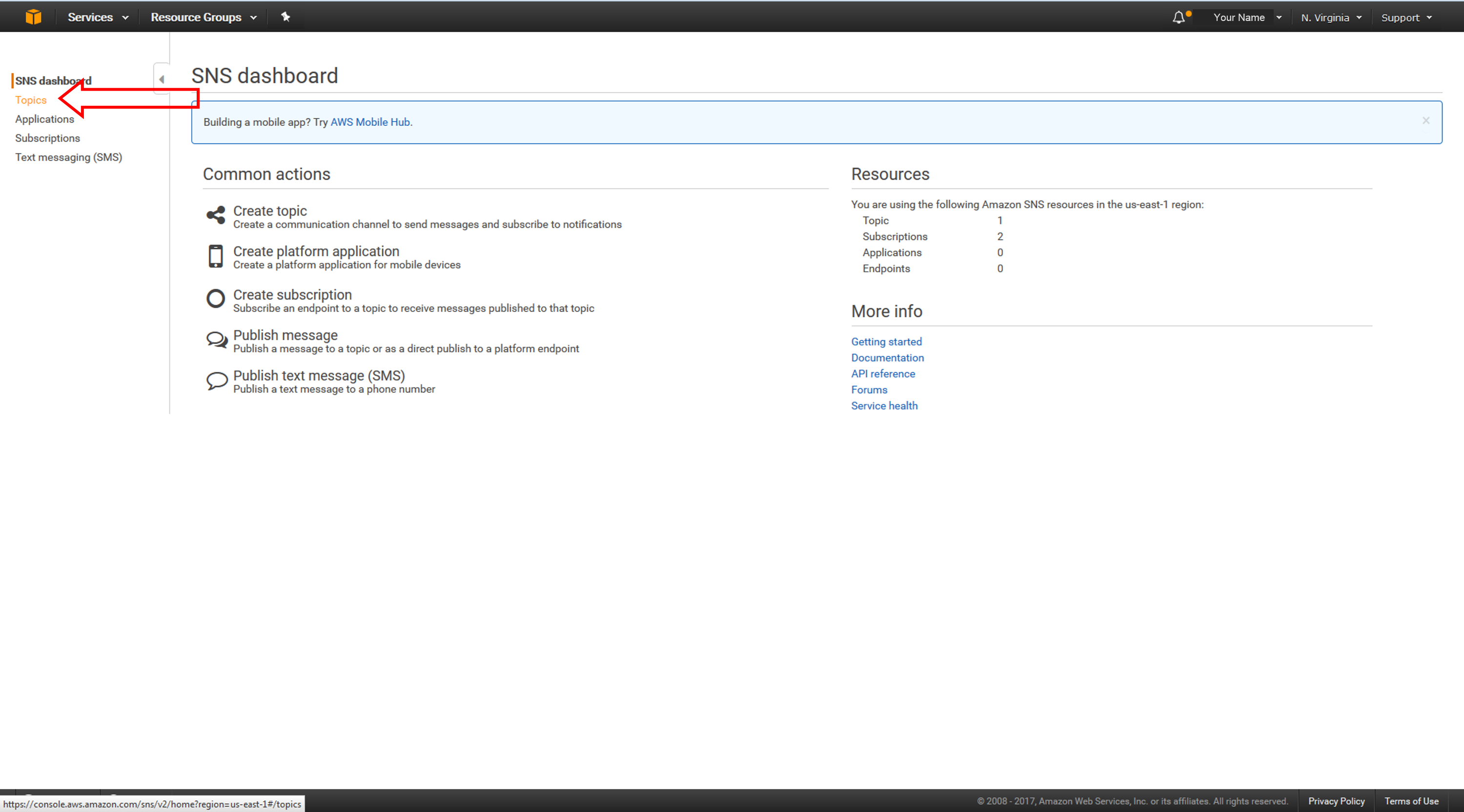Toggle the left sidebar collapse arrow
The width and height of the screenshot is (1464, 812).
pos(161,79)
